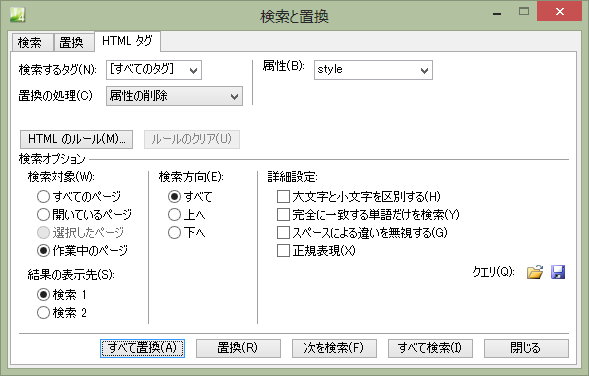589x376 pixels.
Task: Select the HTML タグ tab
Action: (x=127, y=41)
